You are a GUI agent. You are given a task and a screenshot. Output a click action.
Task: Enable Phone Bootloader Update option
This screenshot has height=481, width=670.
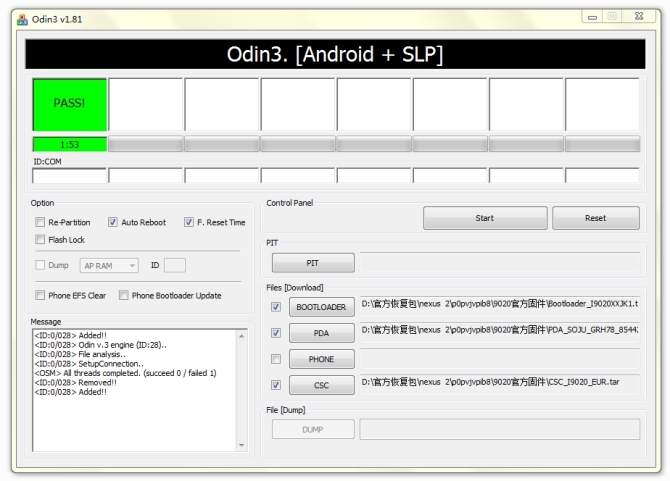click(124, 296)
